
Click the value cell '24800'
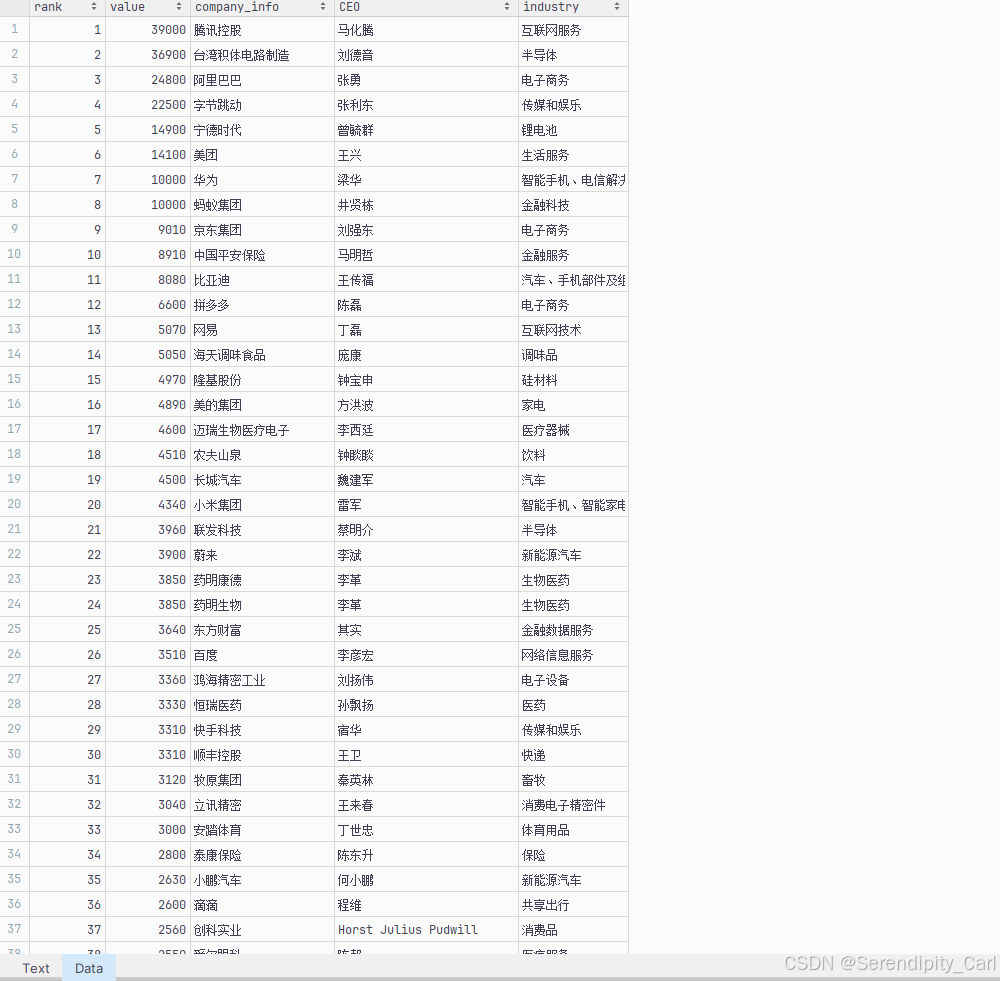point(148,80)
